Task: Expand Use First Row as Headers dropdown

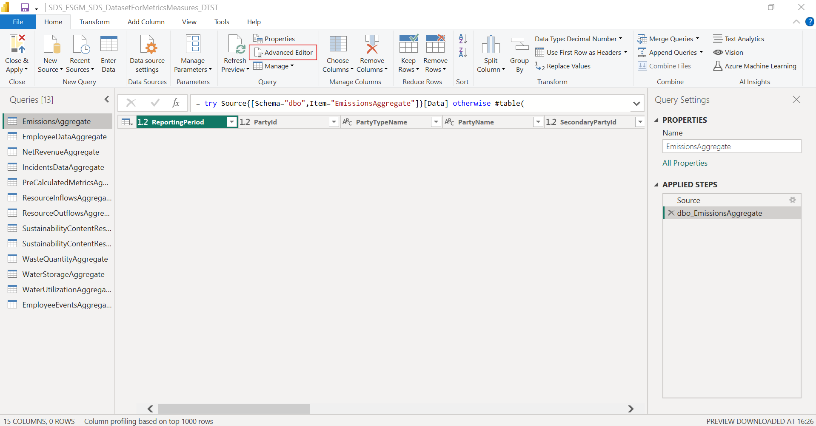Action: [x=626, y=53]
